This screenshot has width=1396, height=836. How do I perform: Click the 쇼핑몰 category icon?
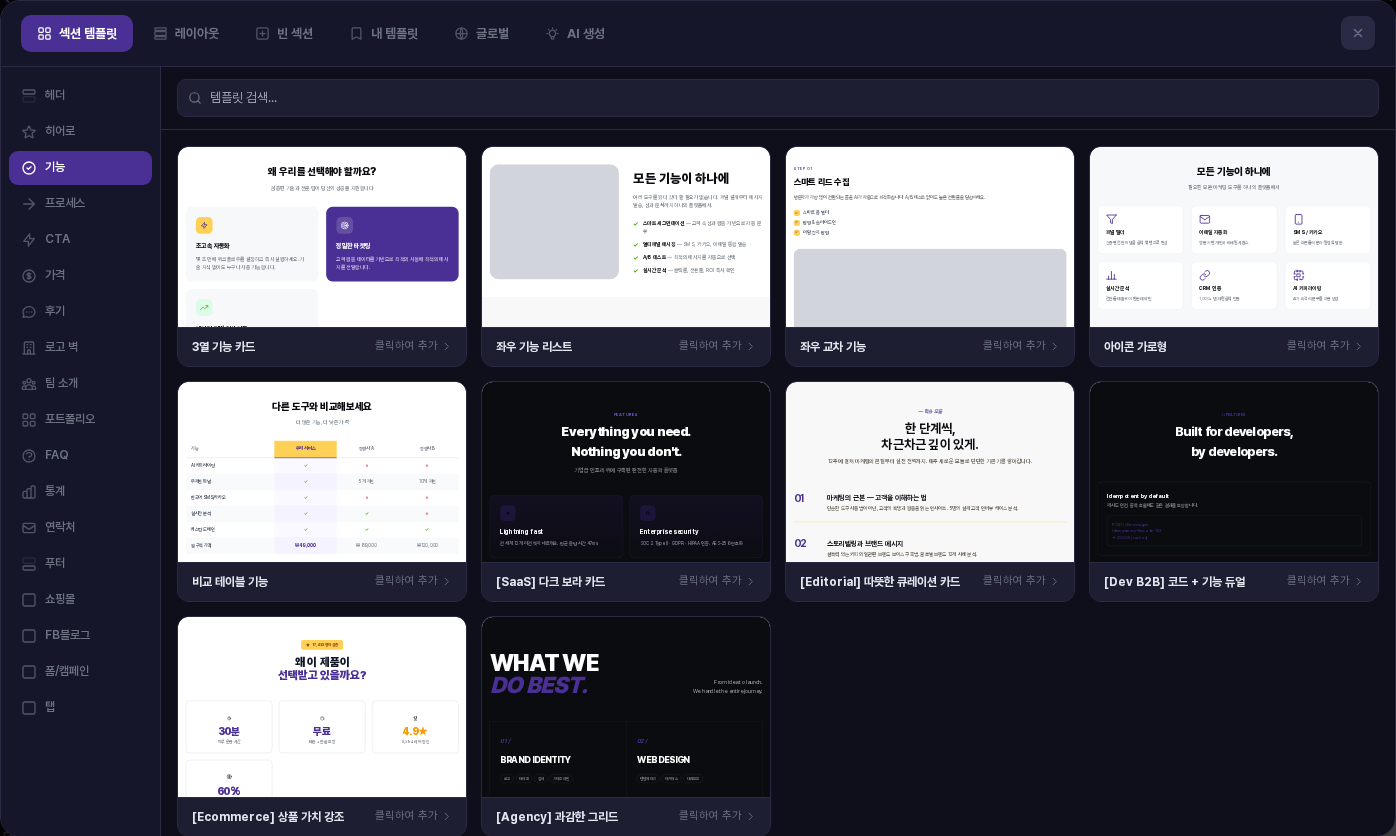pyautogui.click(x=29, y=599)
